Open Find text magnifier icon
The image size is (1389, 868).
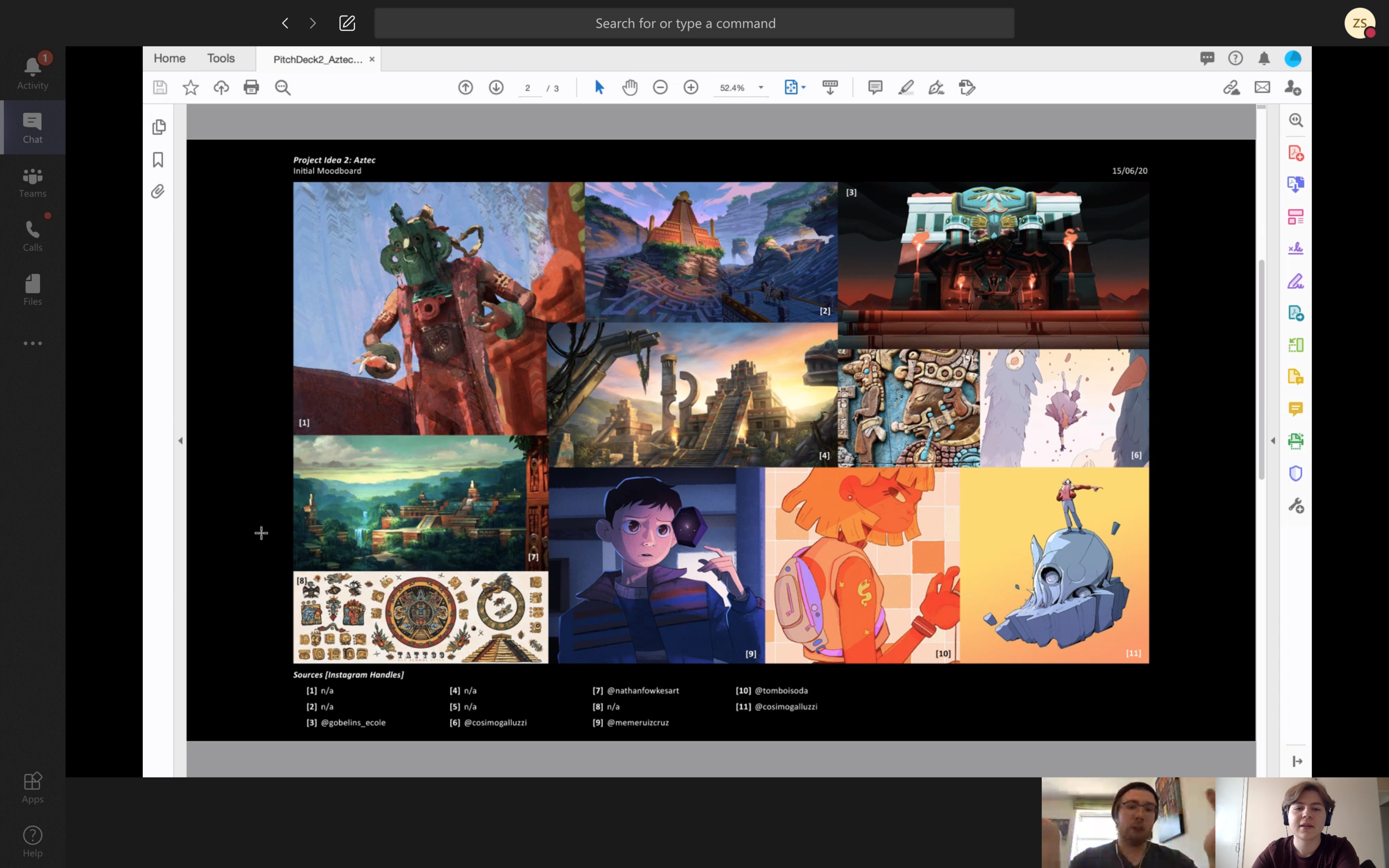282,87
